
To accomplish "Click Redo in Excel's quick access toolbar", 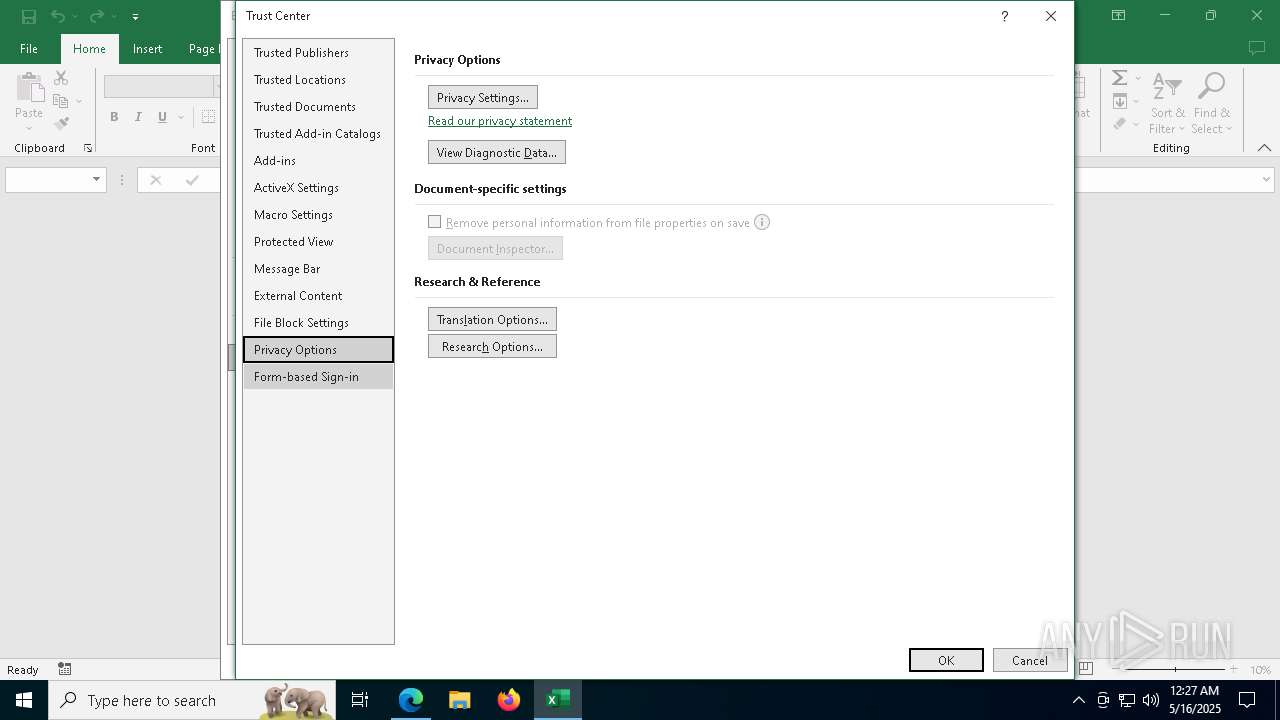I will coord(95,16).
